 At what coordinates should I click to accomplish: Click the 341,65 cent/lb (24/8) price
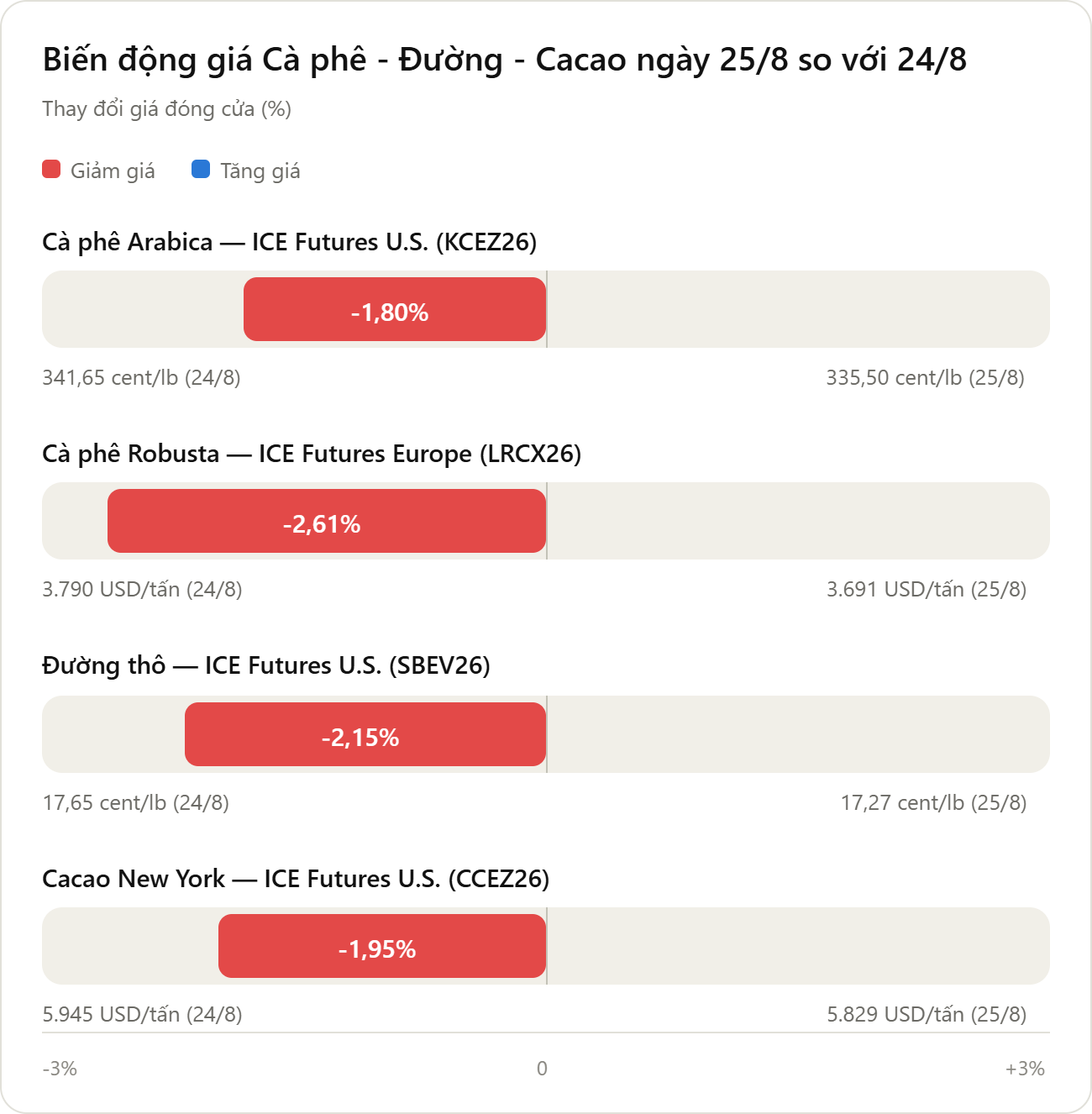tap(142, 378)
